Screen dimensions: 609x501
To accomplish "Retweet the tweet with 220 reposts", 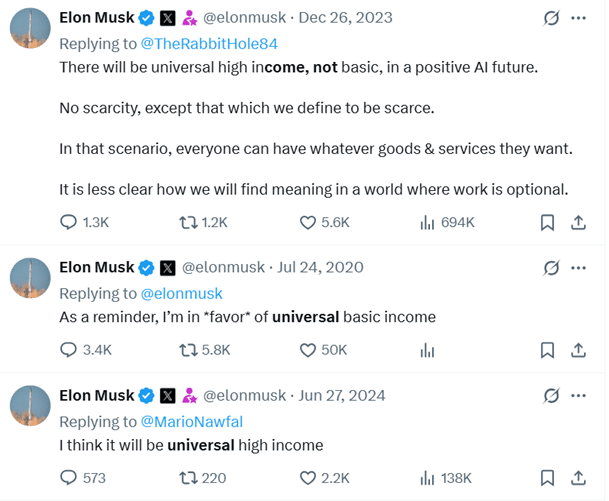I will [202, 478].
